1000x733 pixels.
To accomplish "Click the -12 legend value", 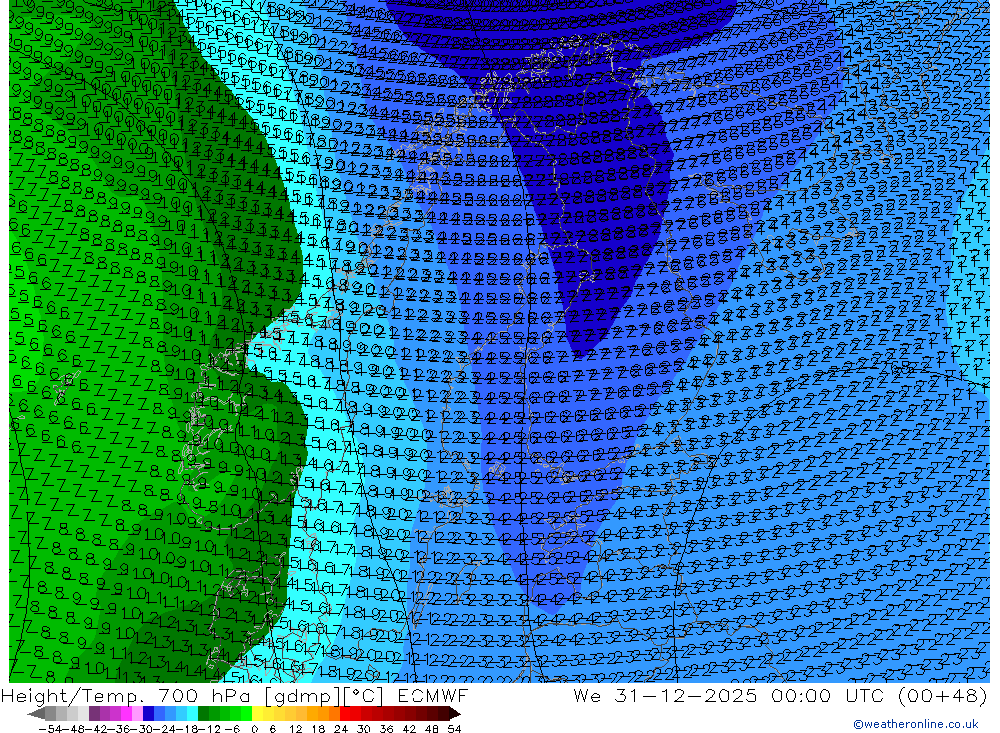I will pyautogui.click(x=209, y=729).
